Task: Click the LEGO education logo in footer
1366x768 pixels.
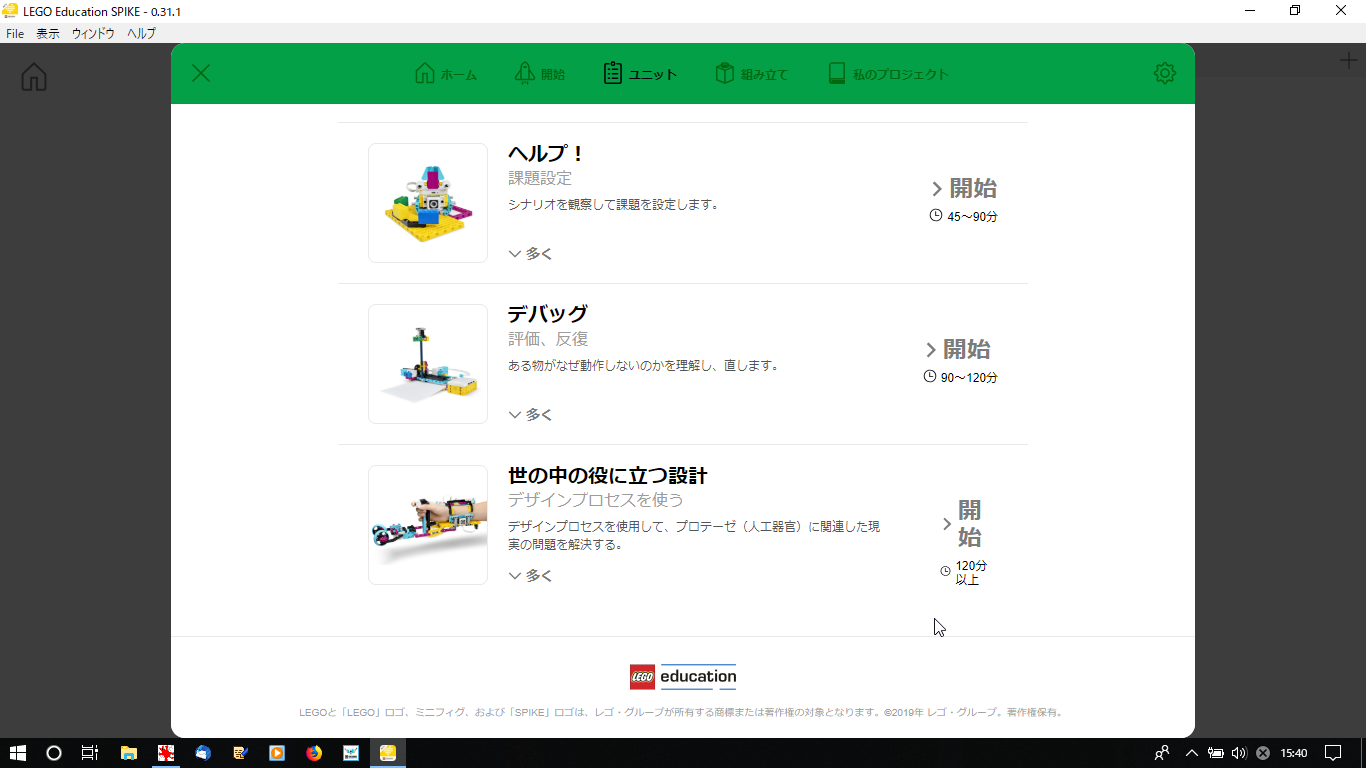Action: click(683, 677)
